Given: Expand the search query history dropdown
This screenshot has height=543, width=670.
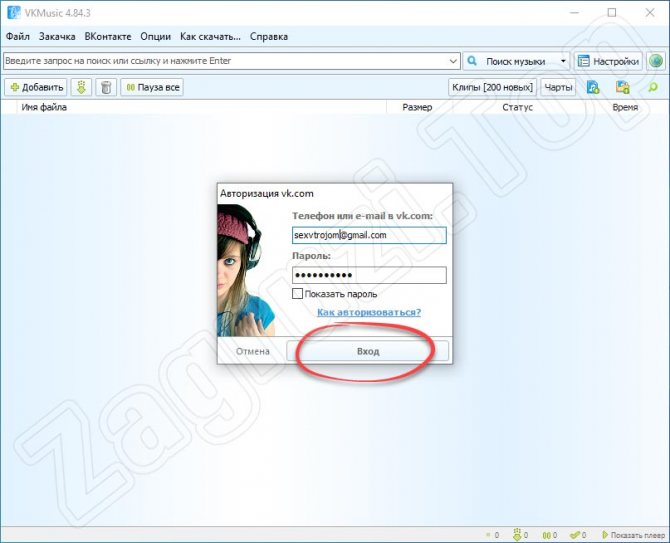Looking at the screenshot, I should [x=453, y=61].
